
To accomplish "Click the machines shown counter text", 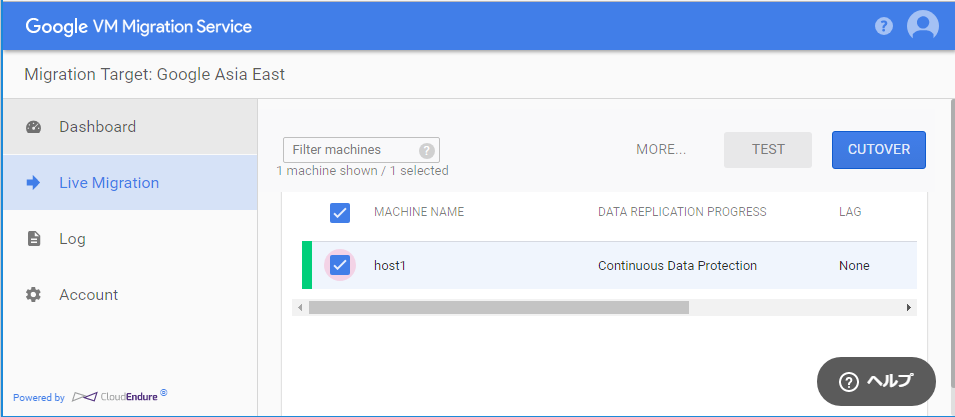I will point(362,171).
